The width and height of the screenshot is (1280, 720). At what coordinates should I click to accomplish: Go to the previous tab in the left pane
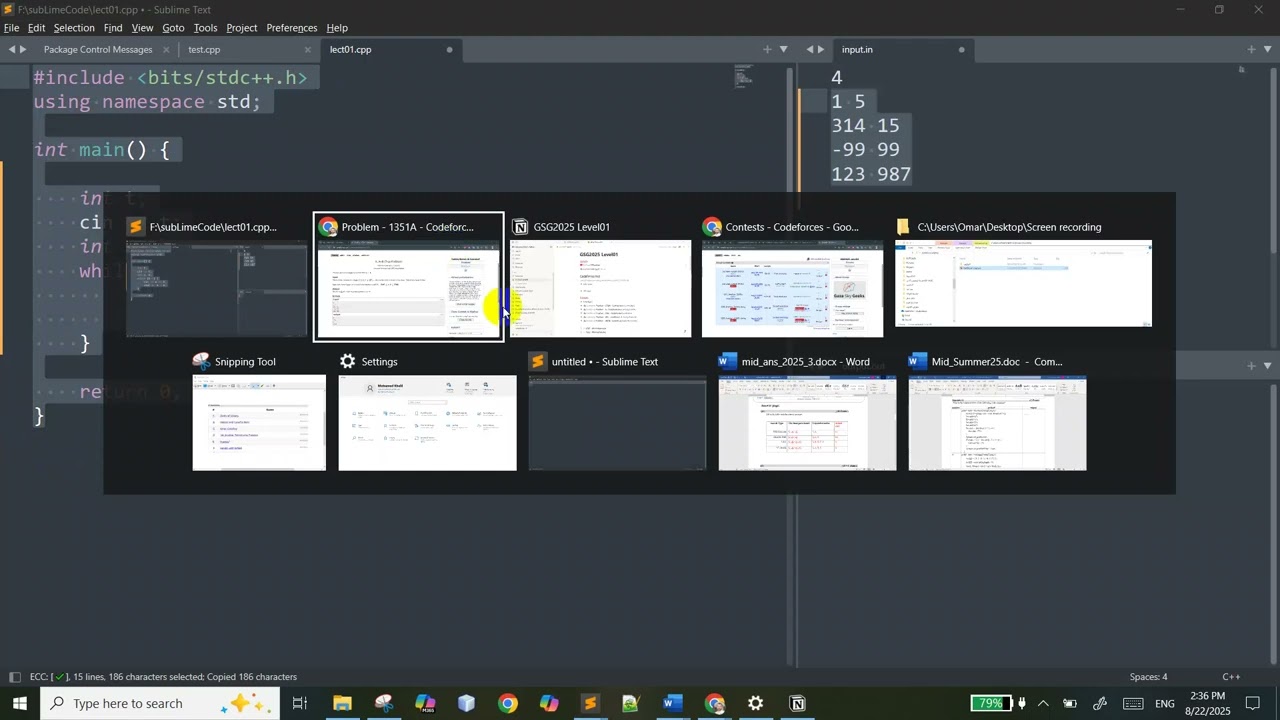[12, 49]
